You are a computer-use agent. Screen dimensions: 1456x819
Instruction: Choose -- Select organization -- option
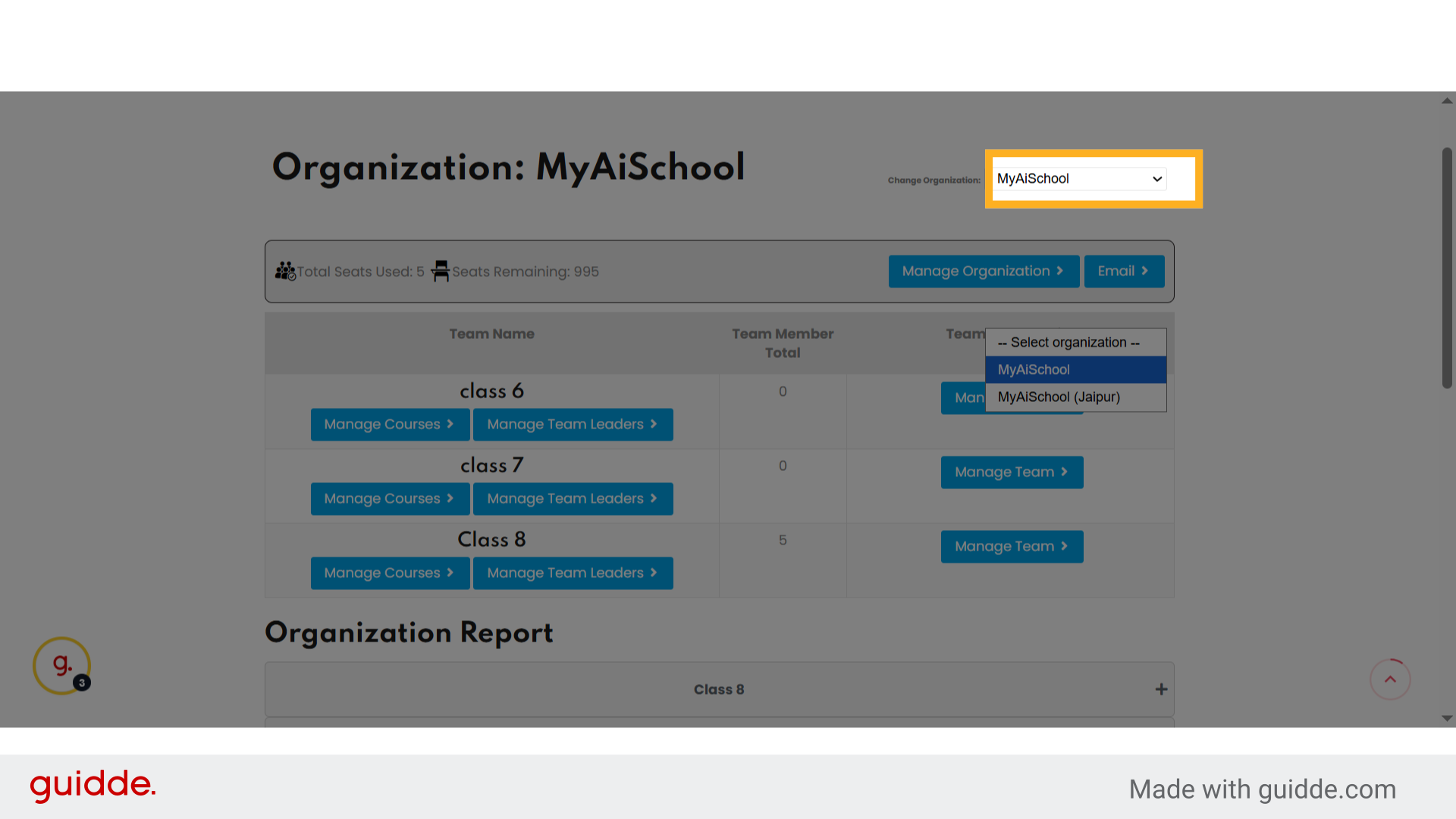[1066, 342]
